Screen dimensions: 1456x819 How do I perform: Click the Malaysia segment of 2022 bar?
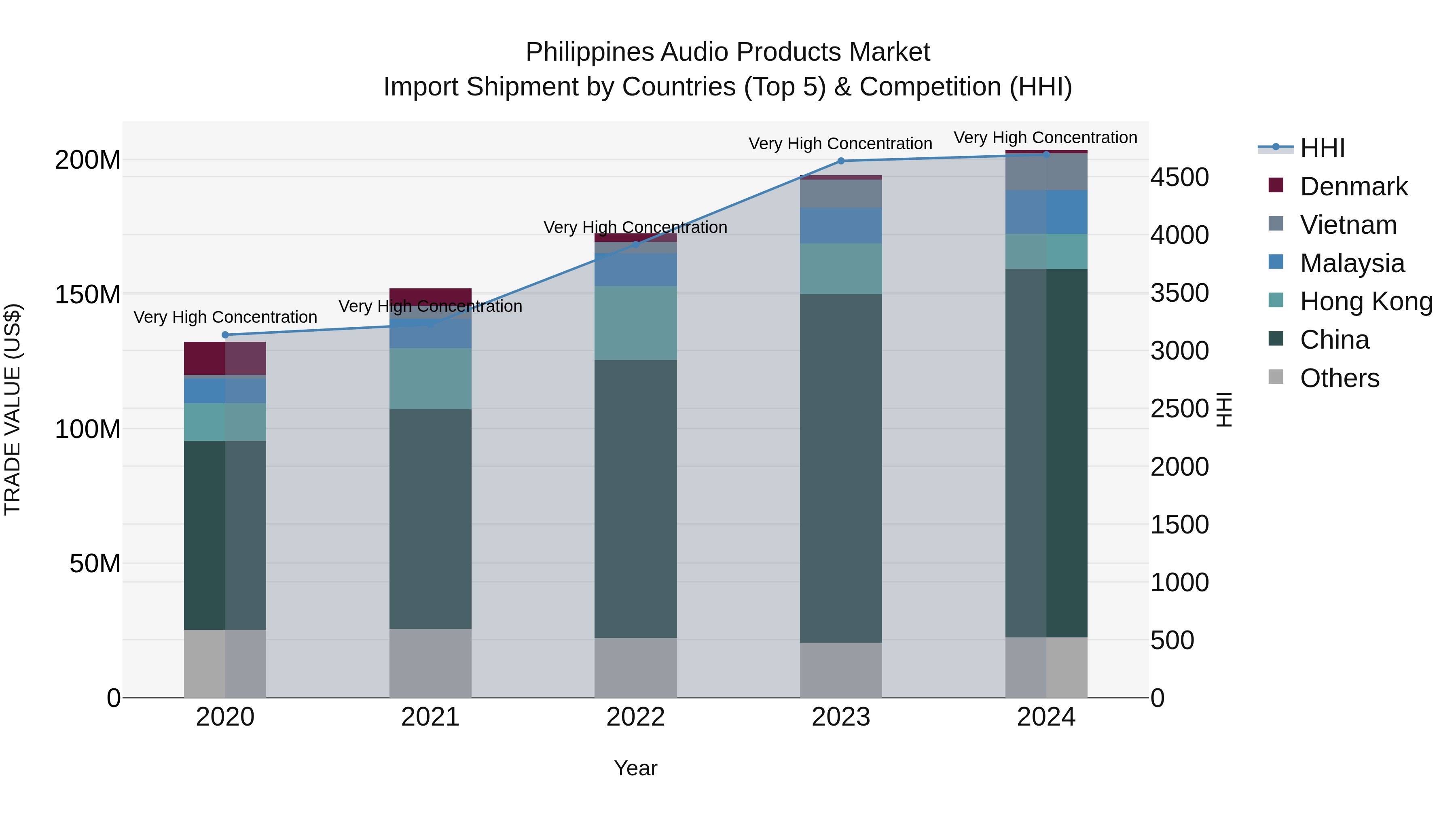635,270
